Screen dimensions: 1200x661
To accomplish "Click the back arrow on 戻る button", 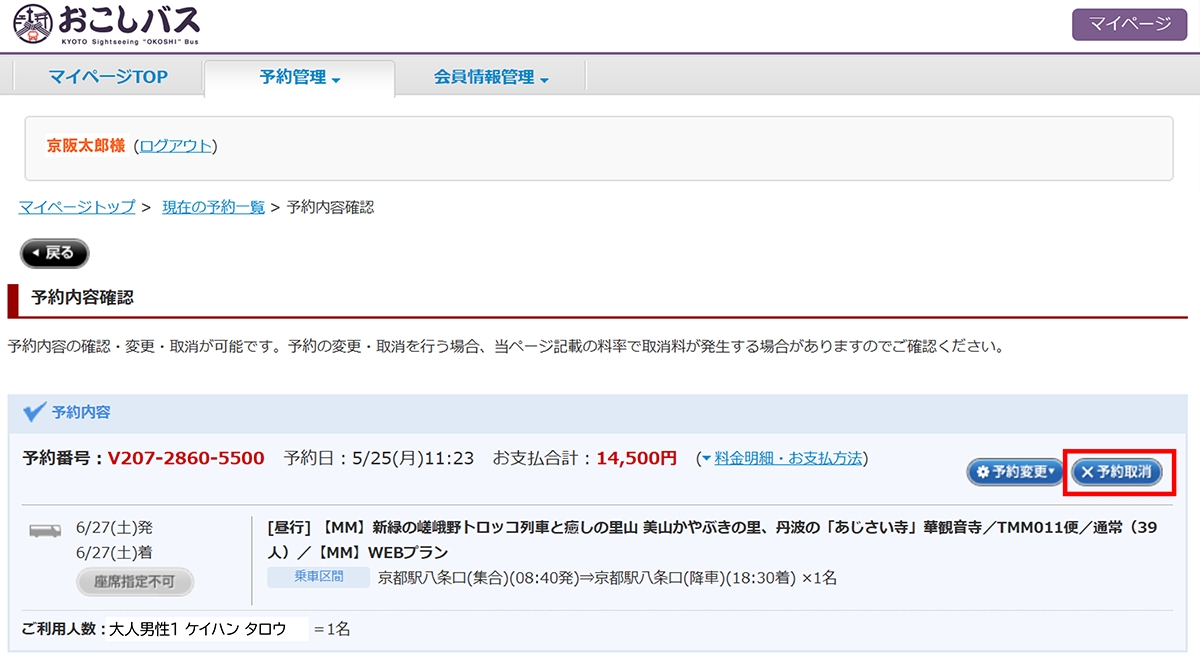I will tap(35, 254).
